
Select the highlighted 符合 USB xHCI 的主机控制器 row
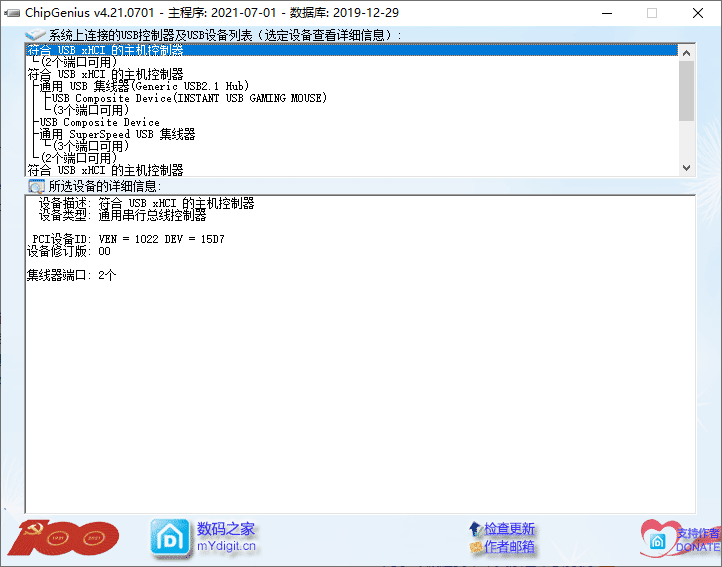352,50
